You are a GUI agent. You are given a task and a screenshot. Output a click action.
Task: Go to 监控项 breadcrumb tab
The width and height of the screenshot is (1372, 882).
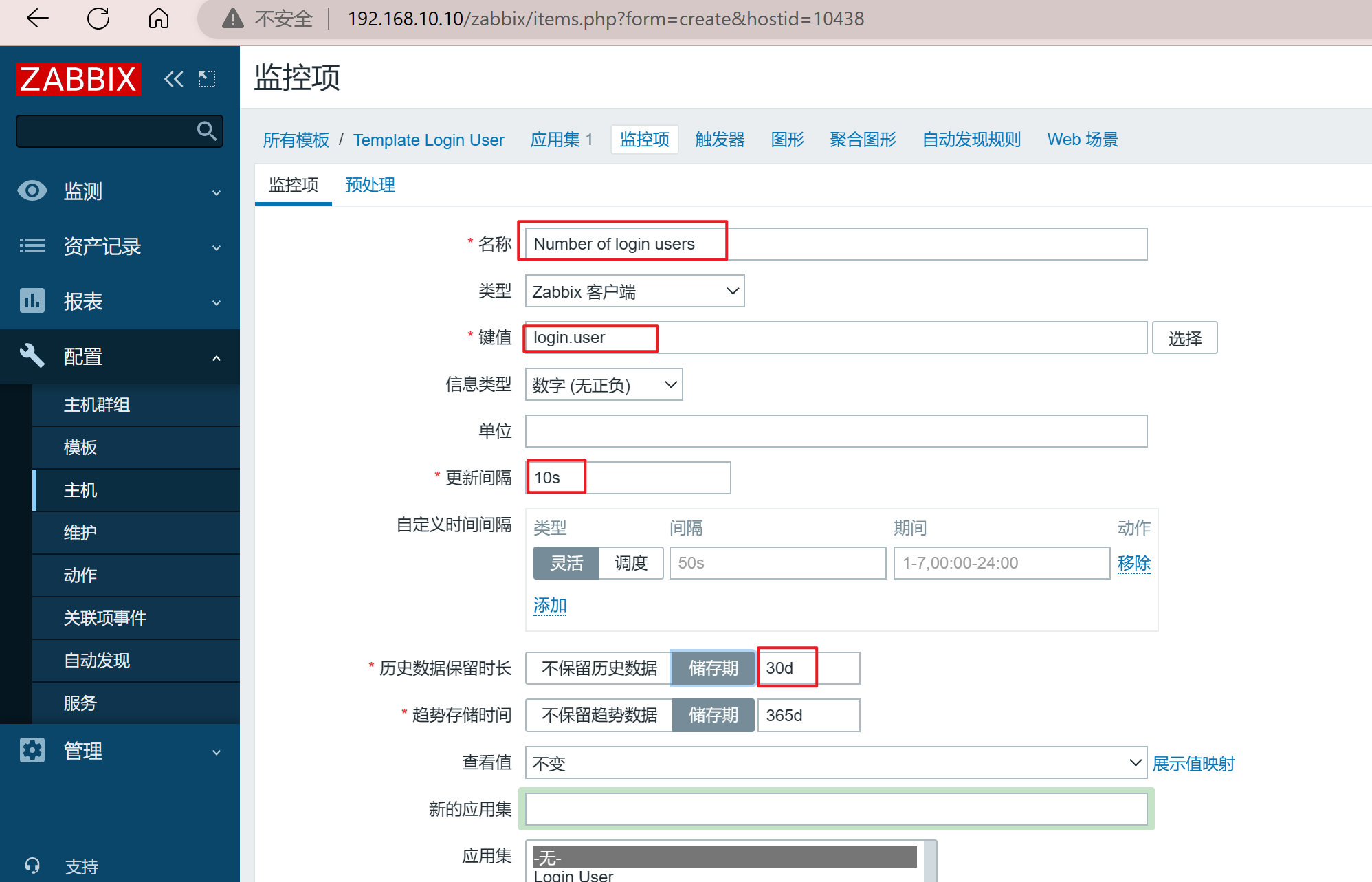click(645, 140)
